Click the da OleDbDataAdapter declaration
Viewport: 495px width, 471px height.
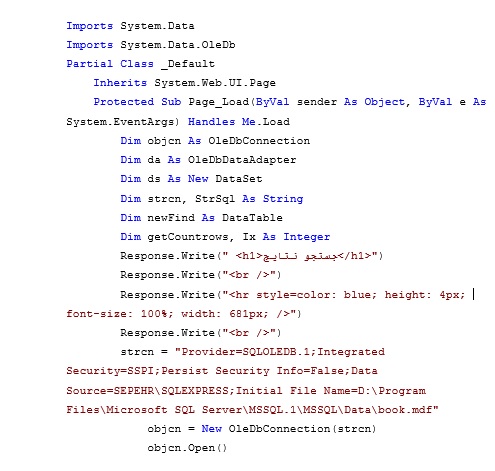[x=208, y=160]
